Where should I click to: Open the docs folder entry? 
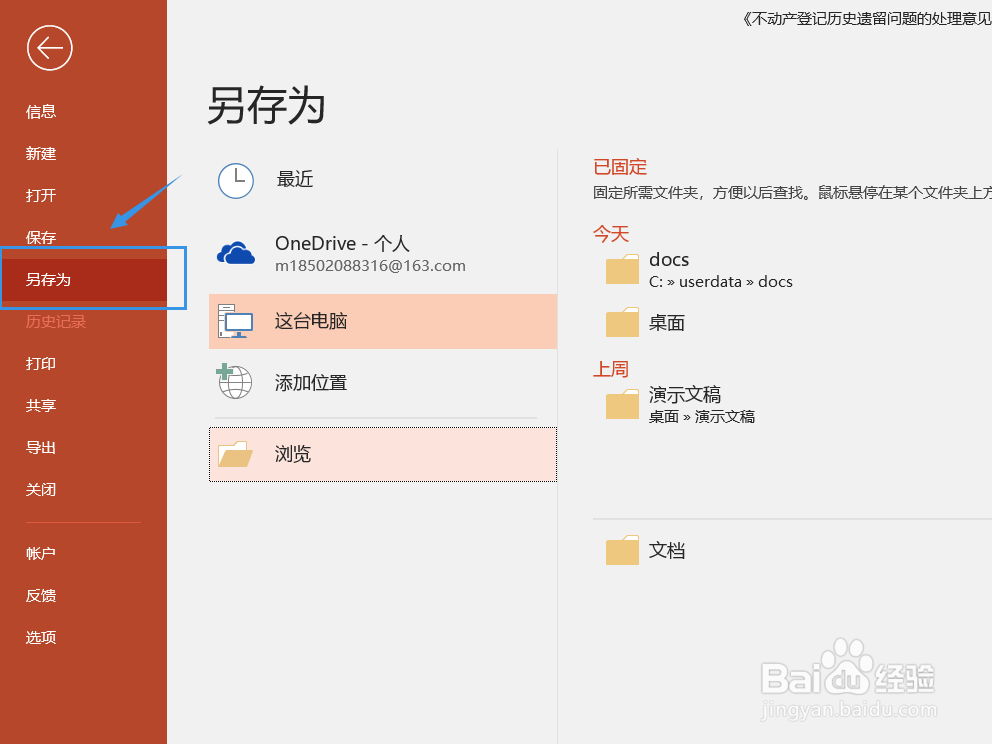[x=669, y=260]
